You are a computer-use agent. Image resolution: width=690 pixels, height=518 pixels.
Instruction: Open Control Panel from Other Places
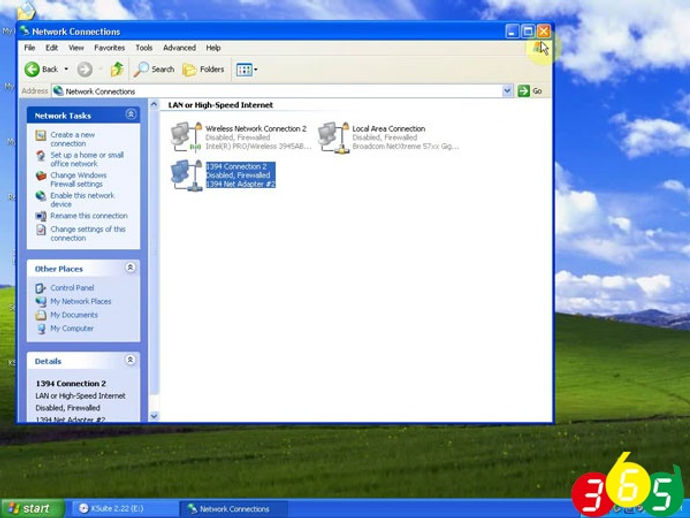(x=72, y=288)
